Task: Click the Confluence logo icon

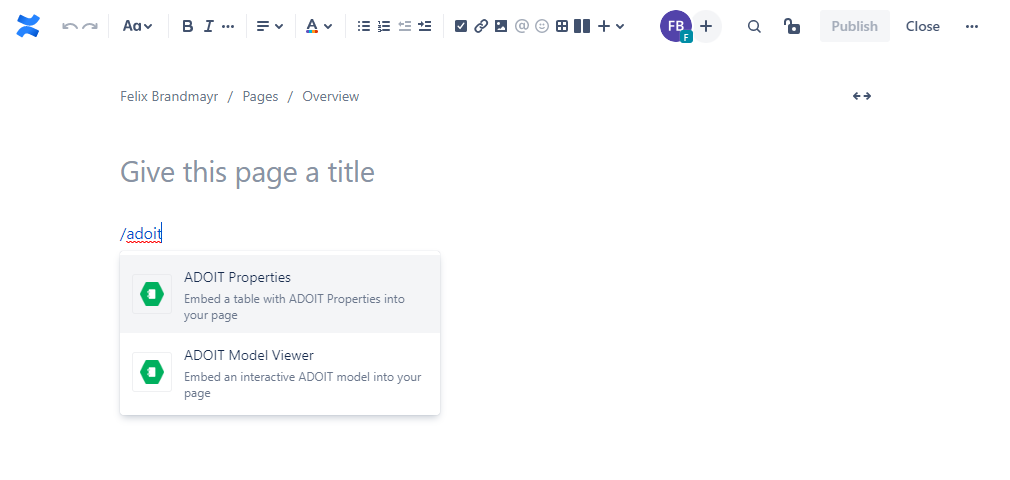Action: pyautogui.click(x=28, y=26)
